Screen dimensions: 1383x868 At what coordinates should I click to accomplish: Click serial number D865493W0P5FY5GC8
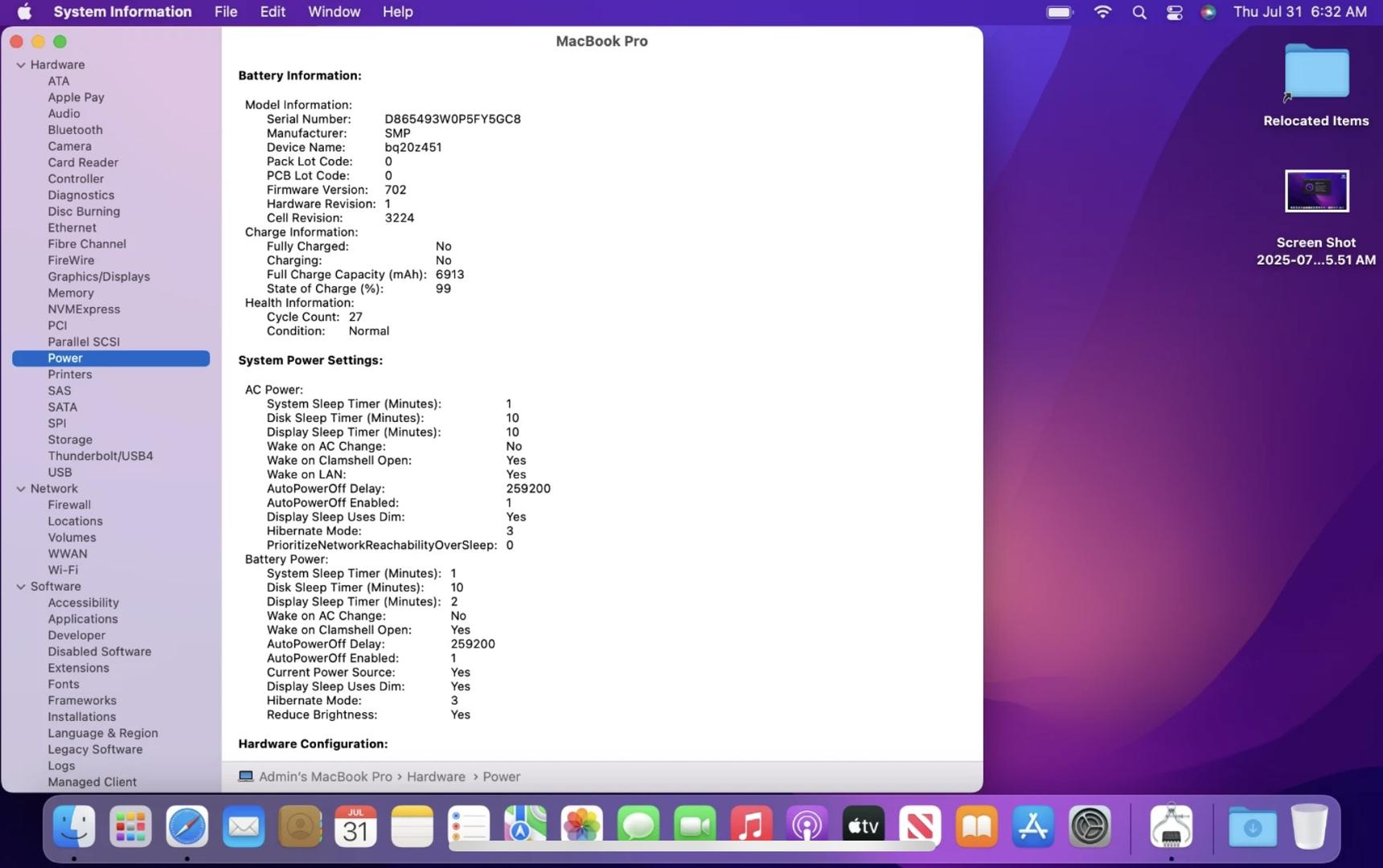pos(453,119)
